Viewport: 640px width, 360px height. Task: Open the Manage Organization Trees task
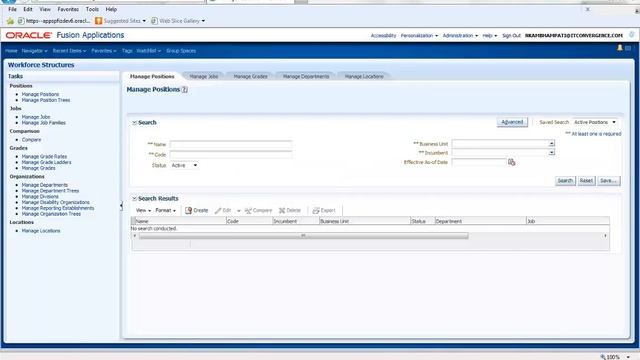51,214
